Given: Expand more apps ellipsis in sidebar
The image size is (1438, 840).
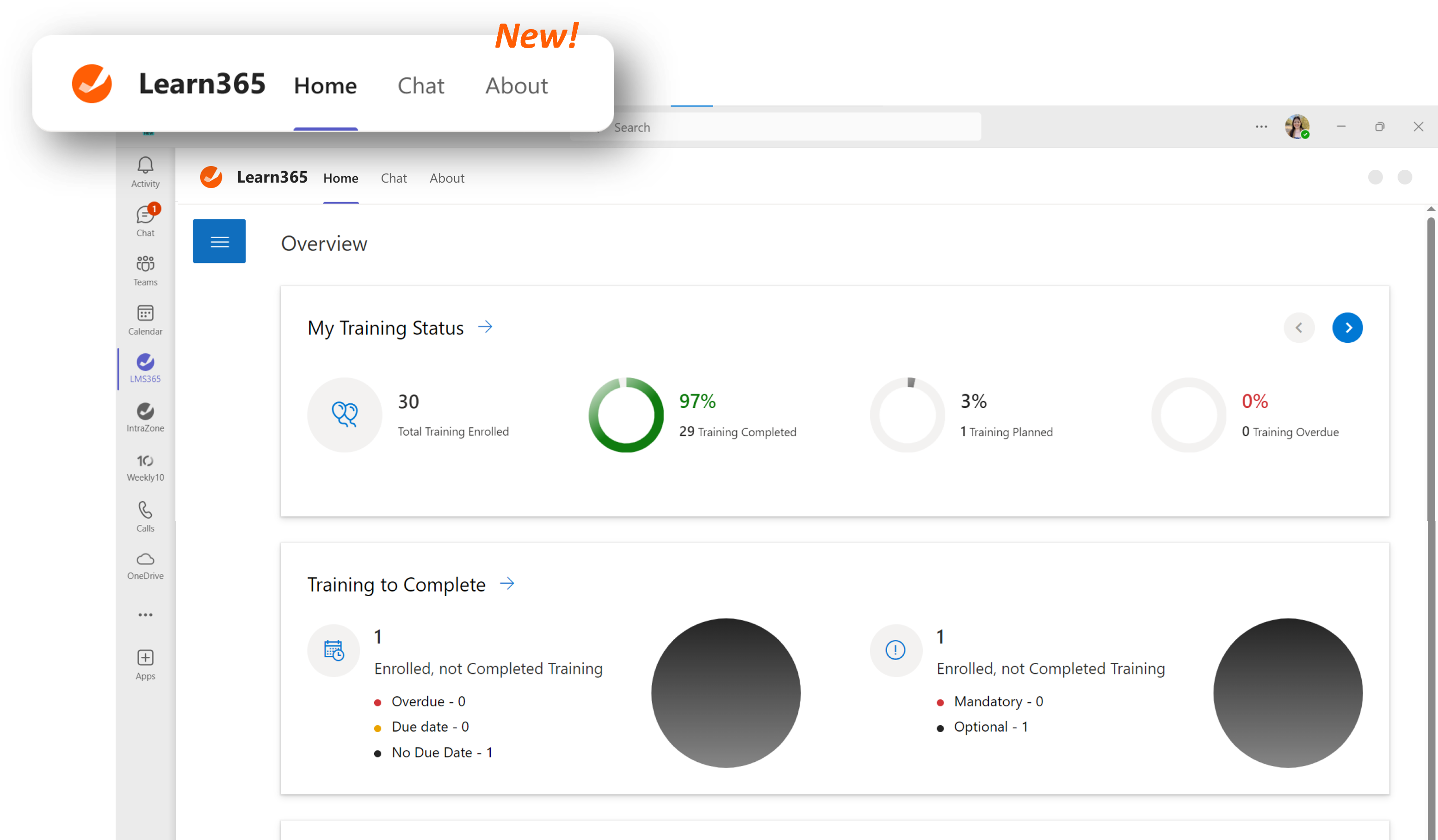Looking at the screenshot, I should tap(145, 615).
